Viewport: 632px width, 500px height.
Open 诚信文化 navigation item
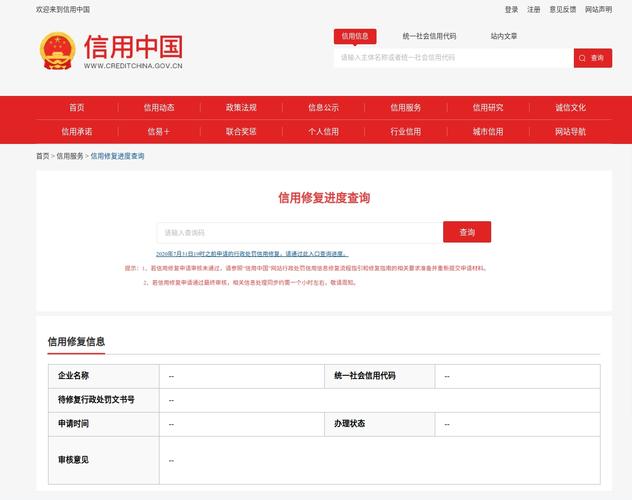570,108
